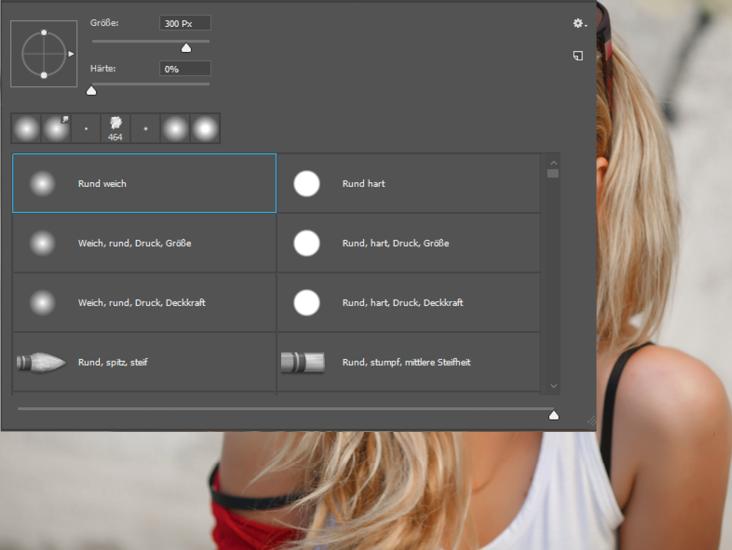Pick Rund, hart, Druck, Größe preset
The image size is (732, 550).
409,243
